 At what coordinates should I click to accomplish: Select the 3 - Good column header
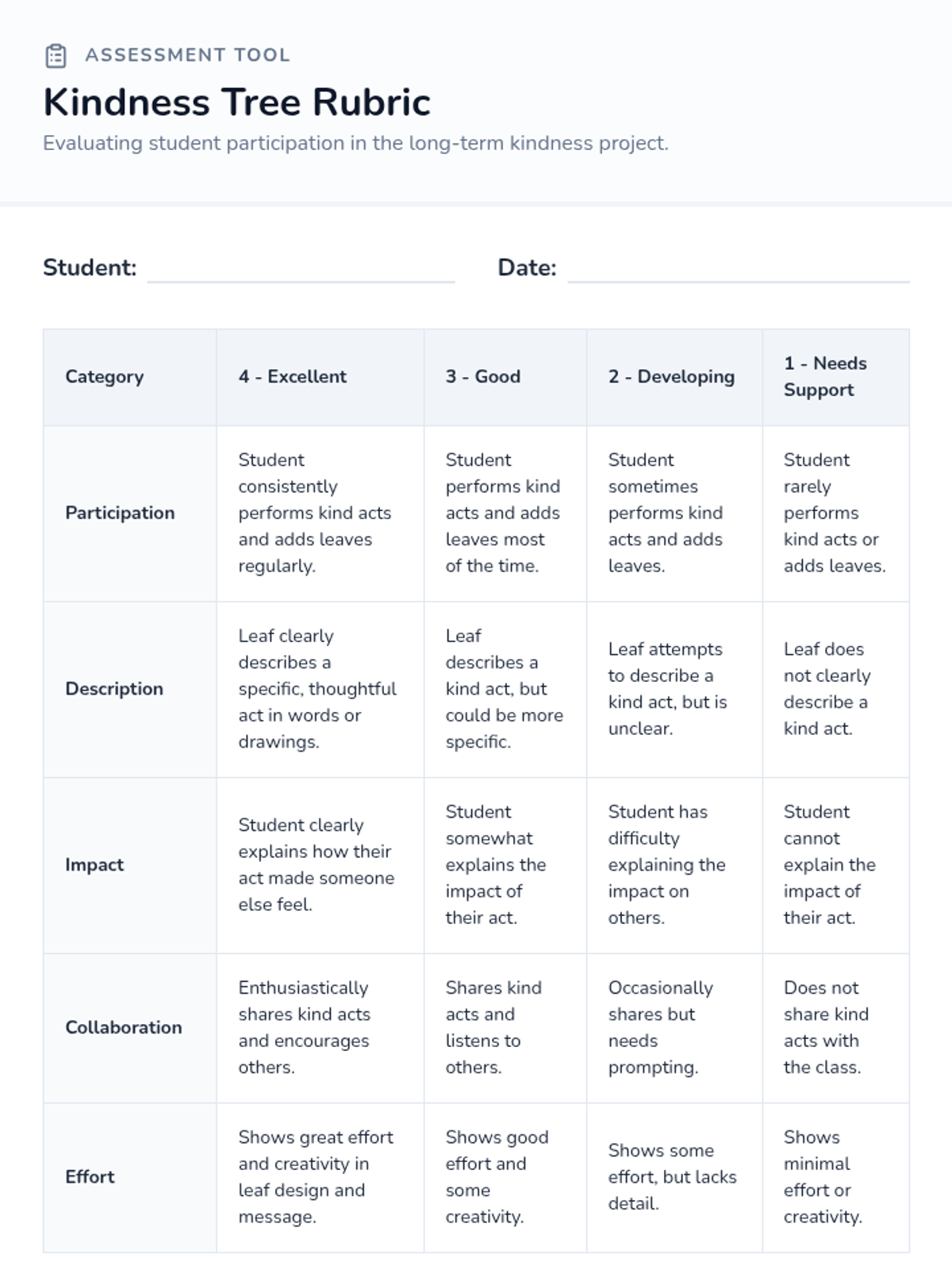[x=482, y=377]
